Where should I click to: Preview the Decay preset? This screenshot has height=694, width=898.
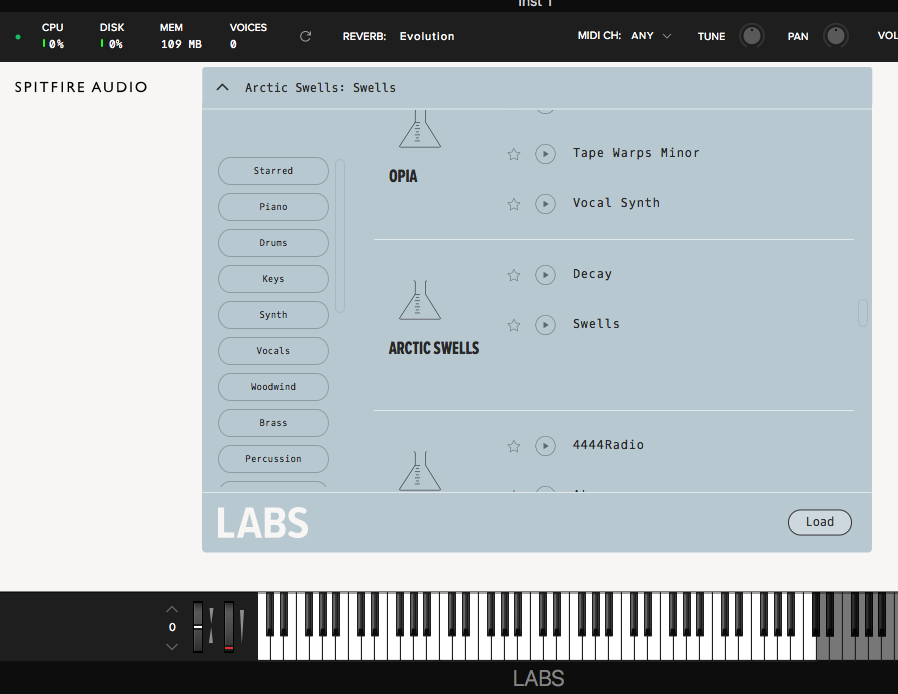[545, 274]
